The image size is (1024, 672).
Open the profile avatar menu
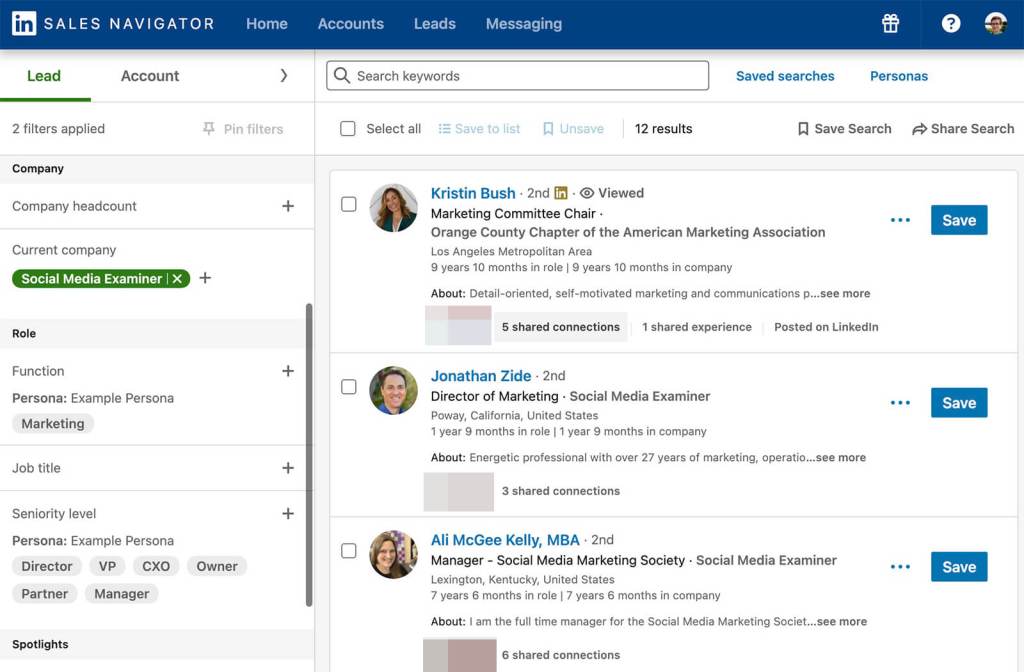(x=995, y=24)
